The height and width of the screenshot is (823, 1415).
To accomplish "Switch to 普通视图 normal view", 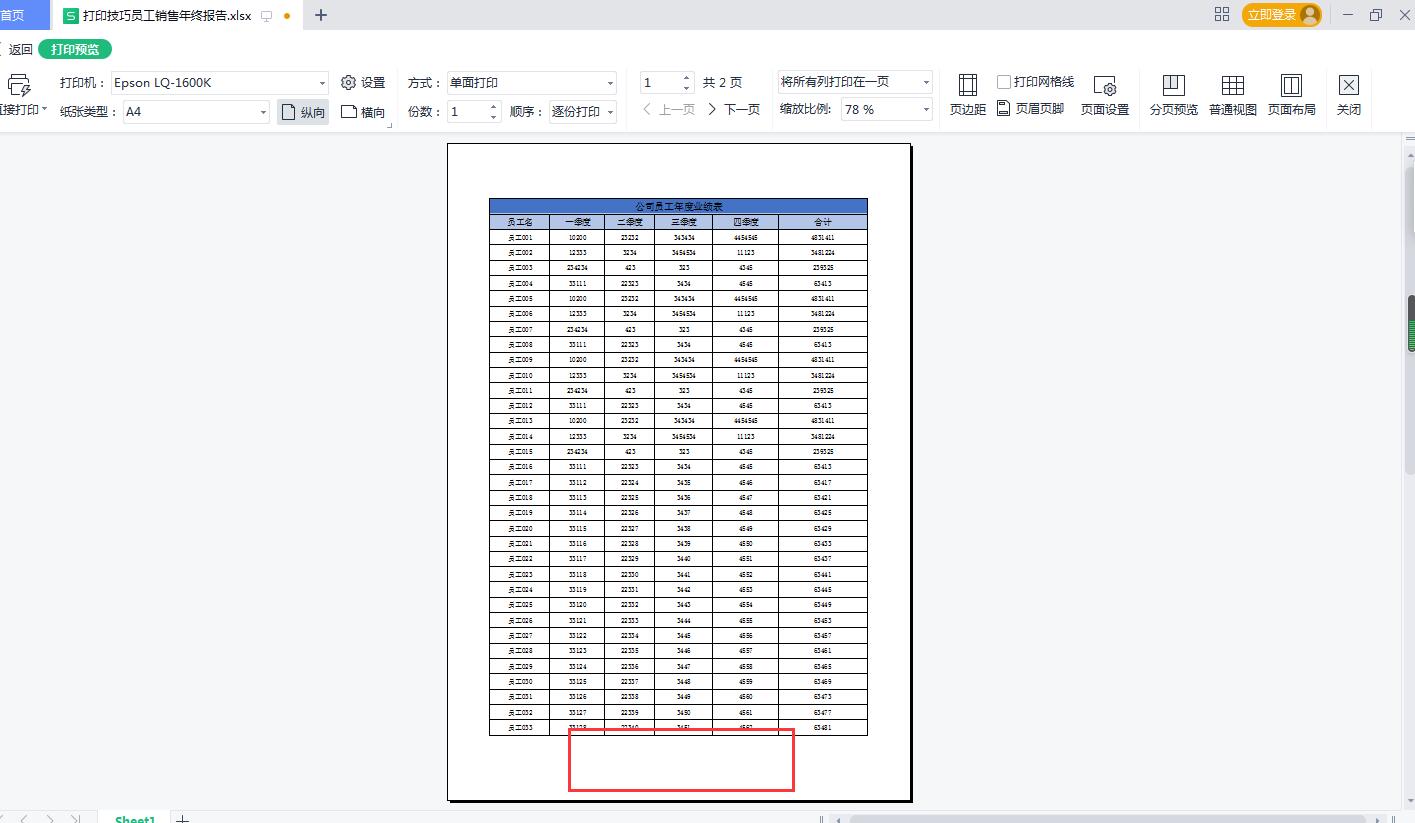I will (x=1231, y=96).
